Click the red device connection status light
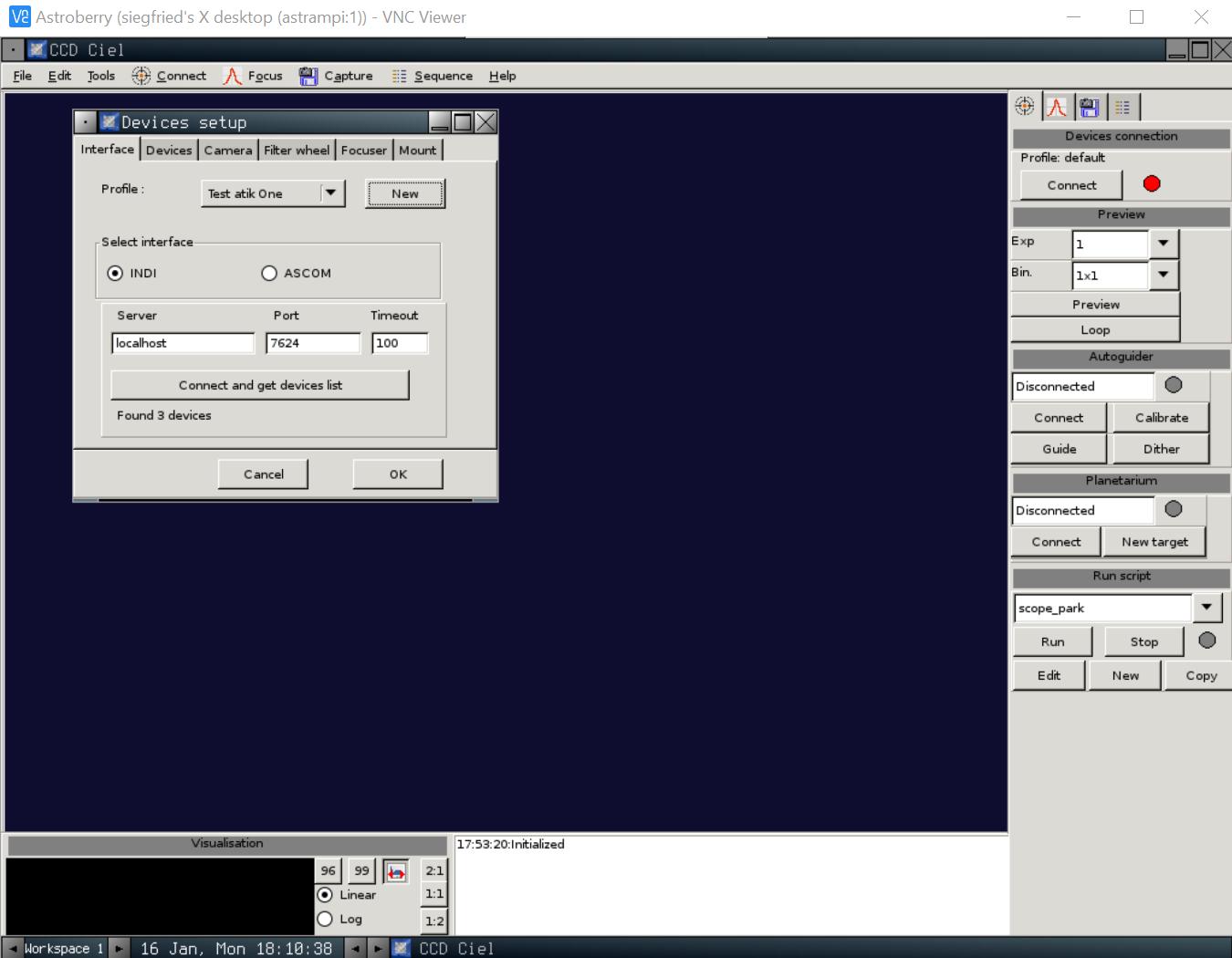Viewport: 1232px width, 958px height. coord(1152,183)
